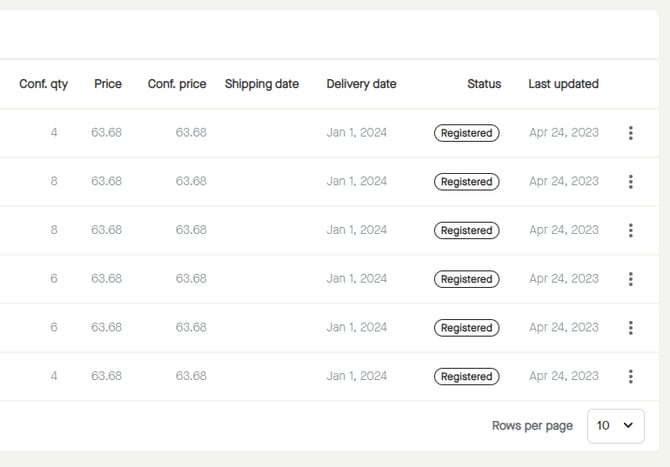
Task: Open the three-dot menu in second row
Action: [630, 182]
